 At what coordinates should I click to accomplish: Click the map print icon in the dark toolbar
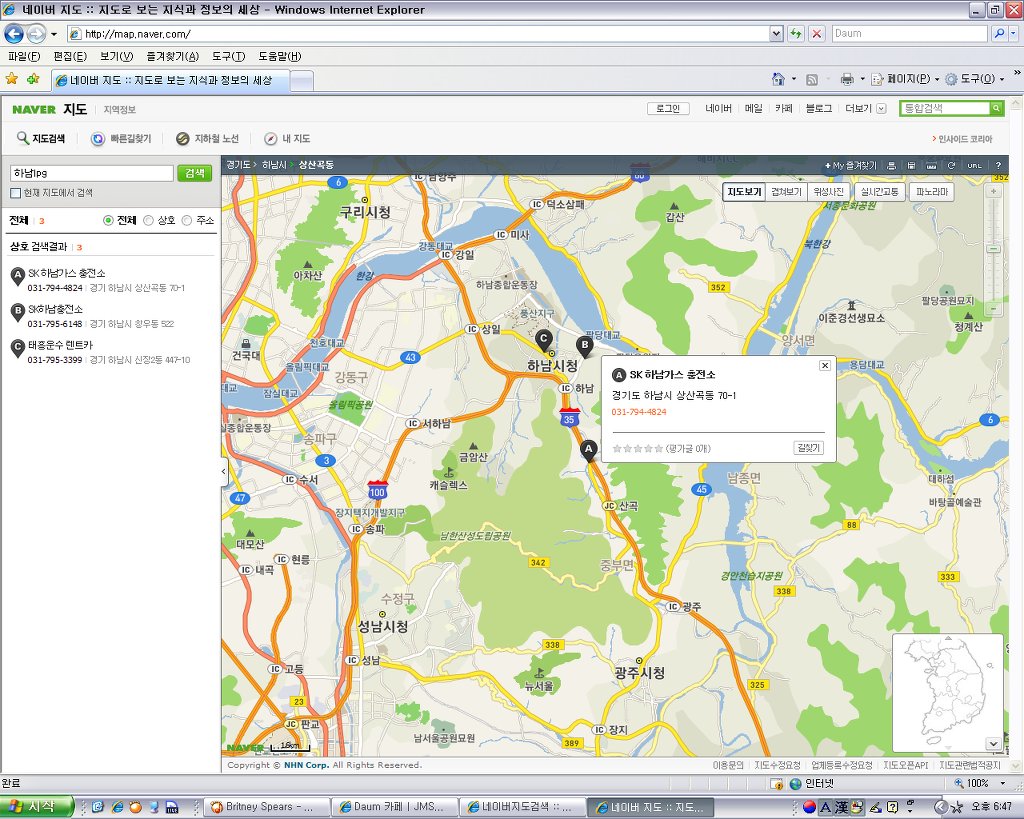point(891,166)
